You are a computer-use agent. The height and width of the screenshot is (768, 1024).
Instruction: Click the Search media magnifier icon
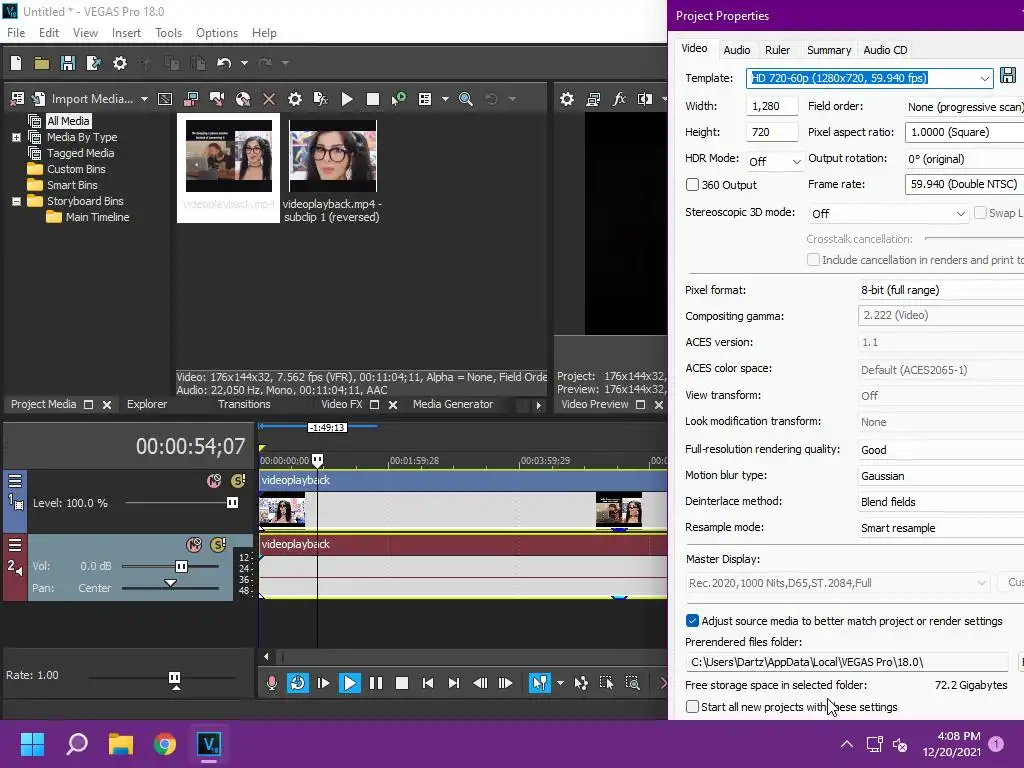(466, 99)
